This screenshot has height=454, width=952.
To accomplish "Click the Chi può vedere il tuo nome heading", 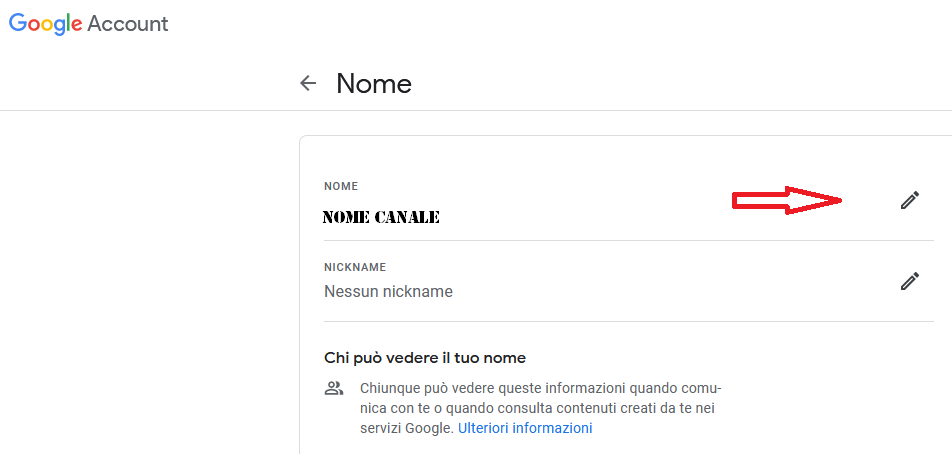I will [425, 358].
